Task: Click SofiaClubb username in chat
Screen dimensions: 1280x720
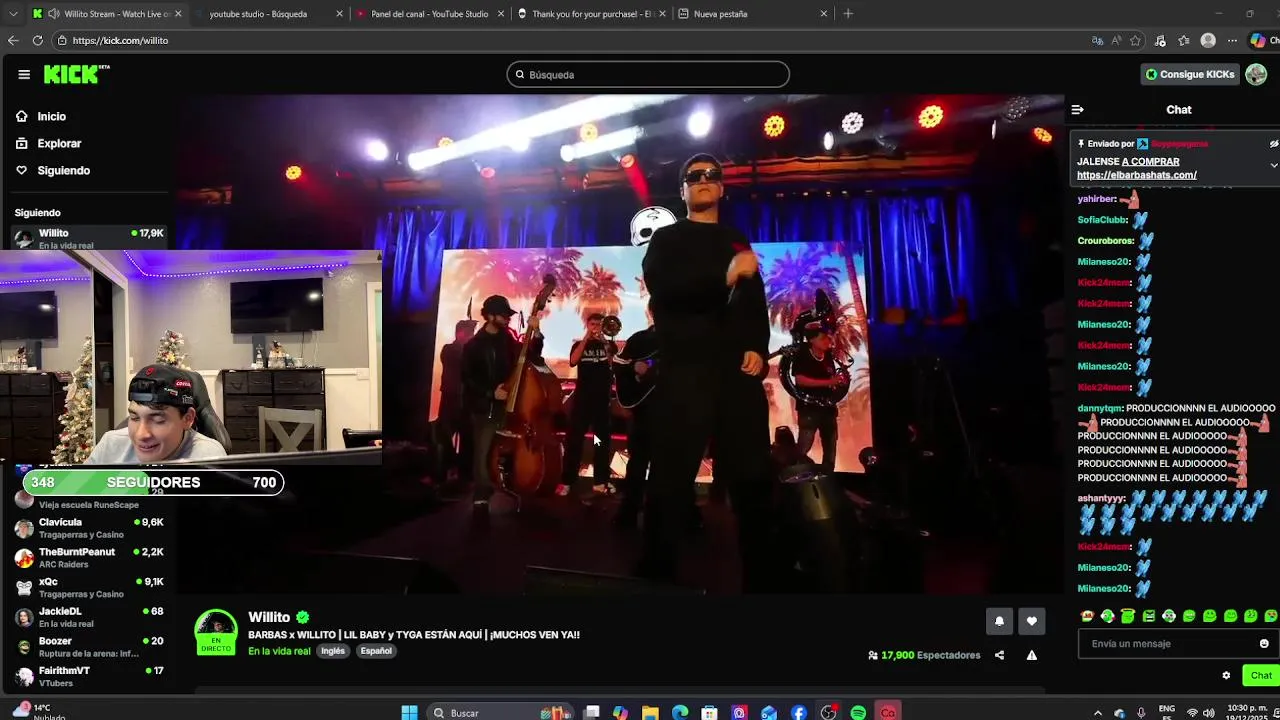Action: 1102,220
